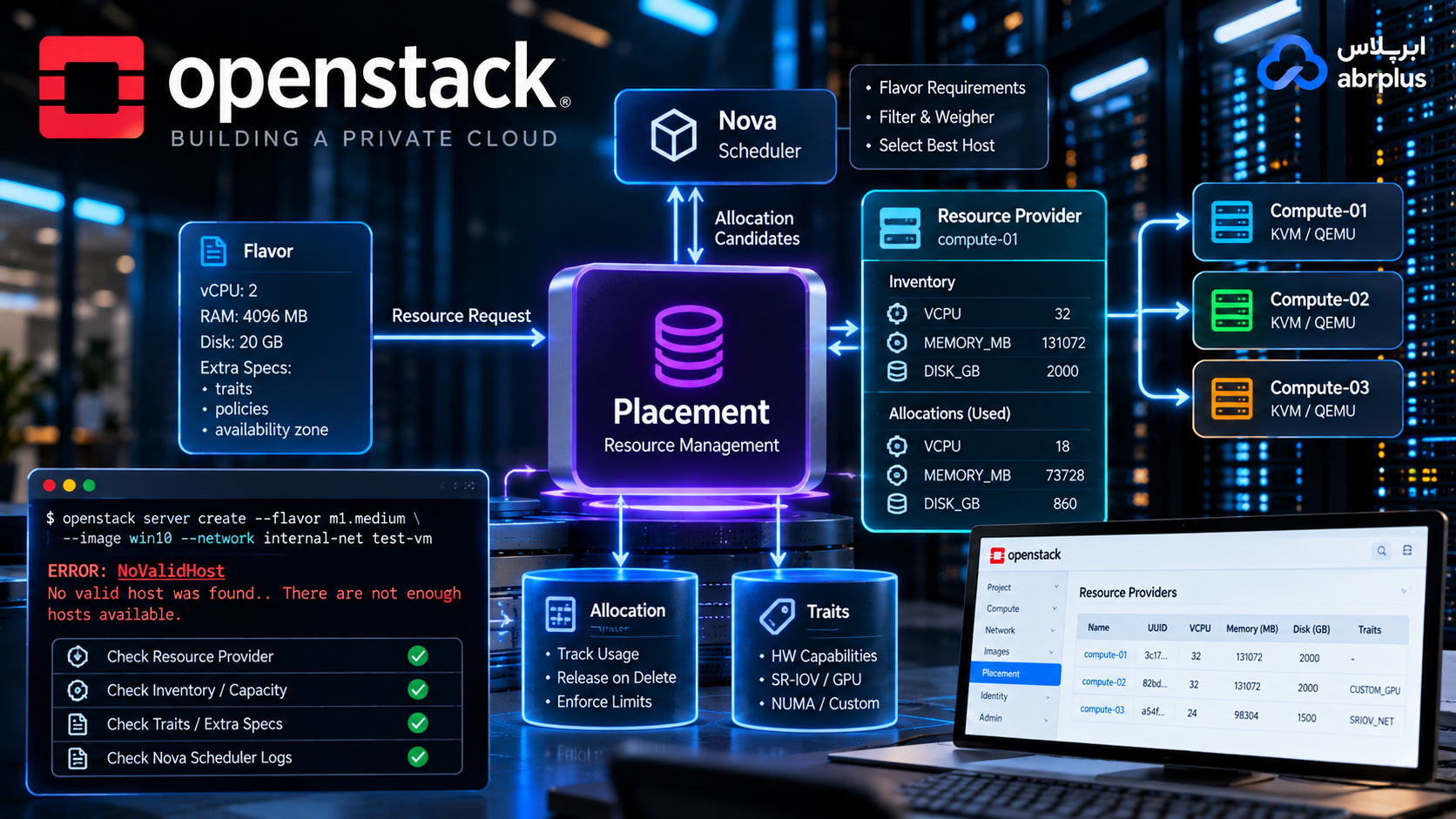Expand the Admin section chevron in the sidebar
This screenshot has height=819, width=1456.
click(x=1046, y=719)
